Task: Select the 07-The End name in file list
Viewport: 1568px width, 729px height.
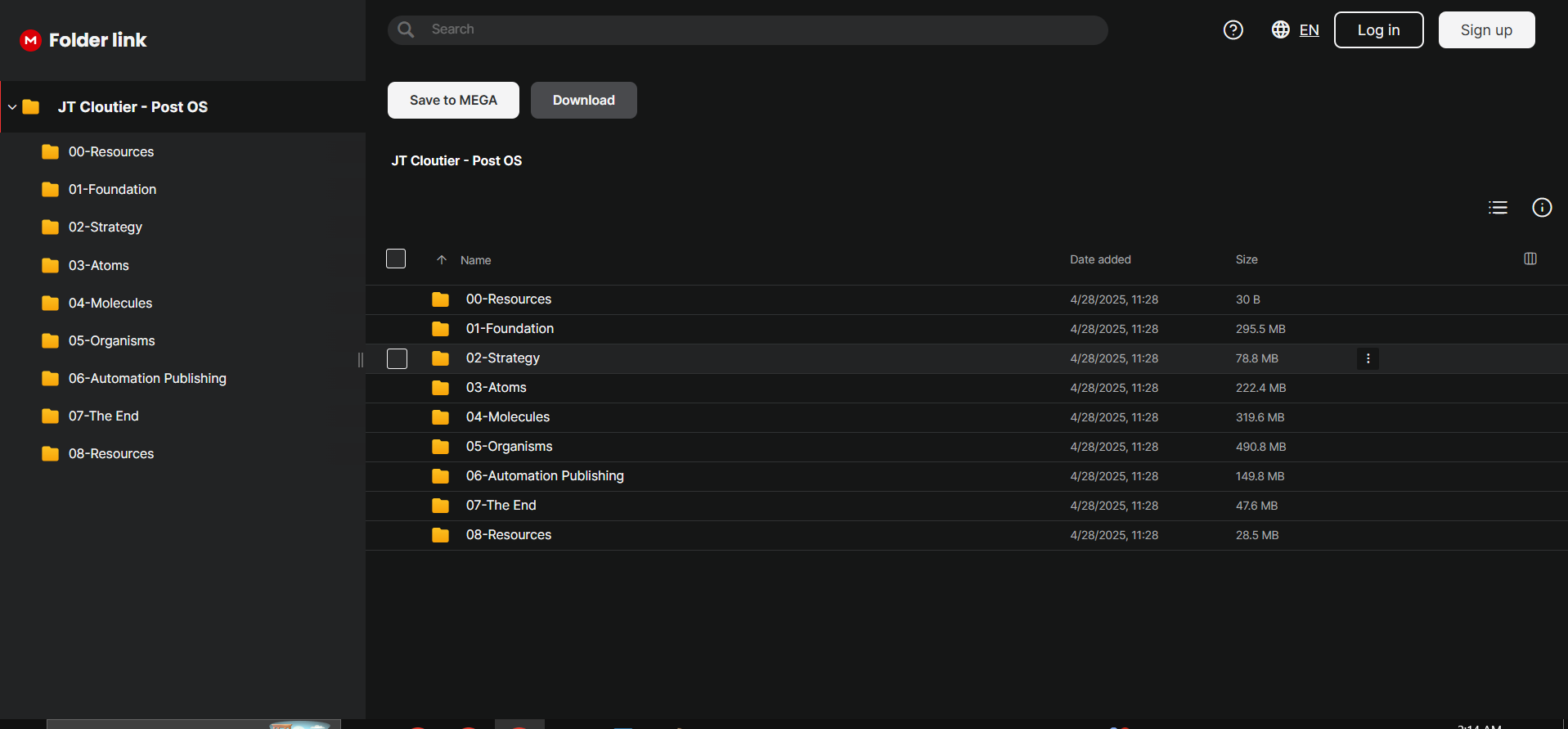Action: [x=501, y=506]
